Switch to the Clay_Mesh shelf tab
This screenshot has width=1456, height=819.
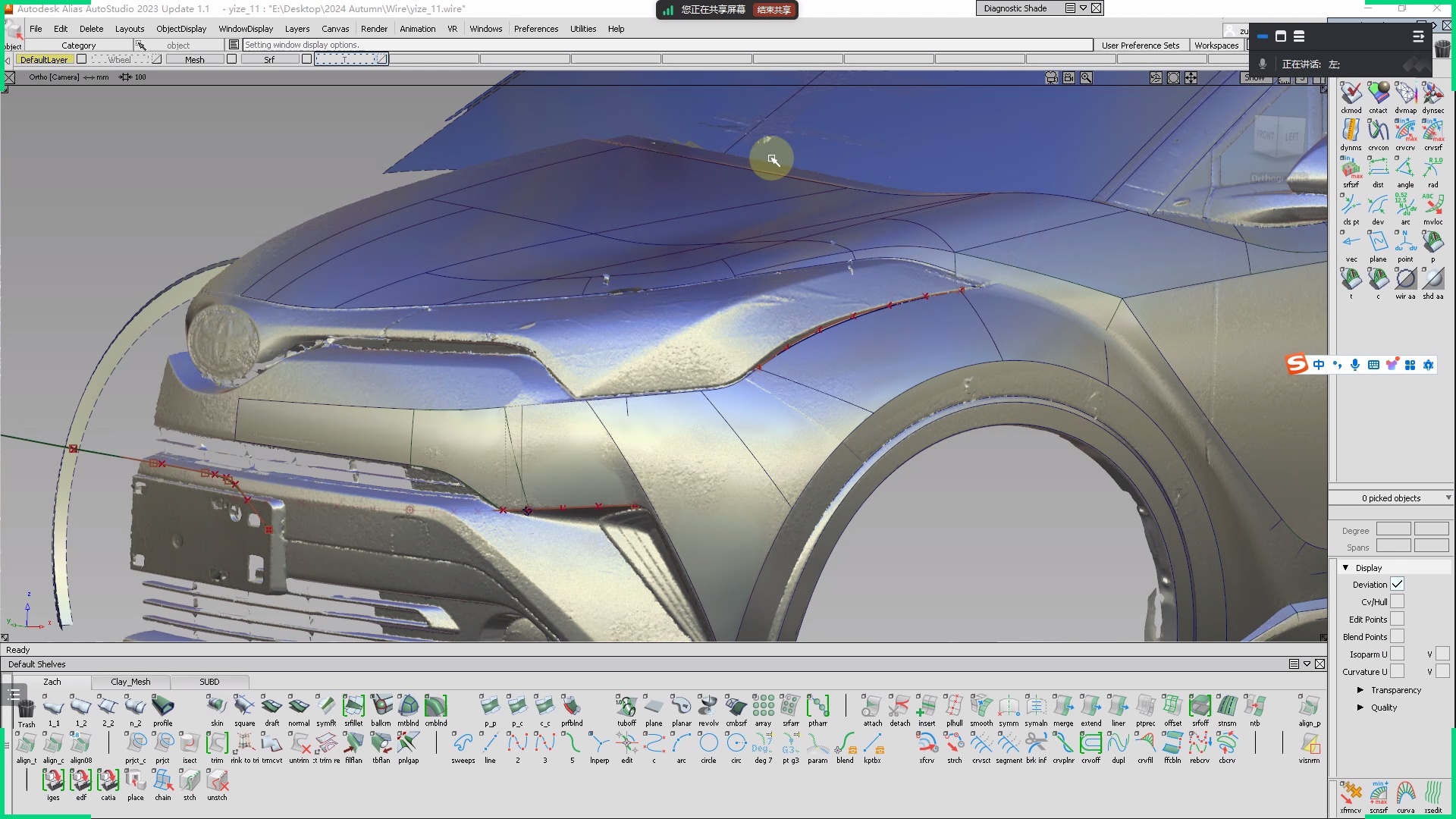click(x=130, y=682)
